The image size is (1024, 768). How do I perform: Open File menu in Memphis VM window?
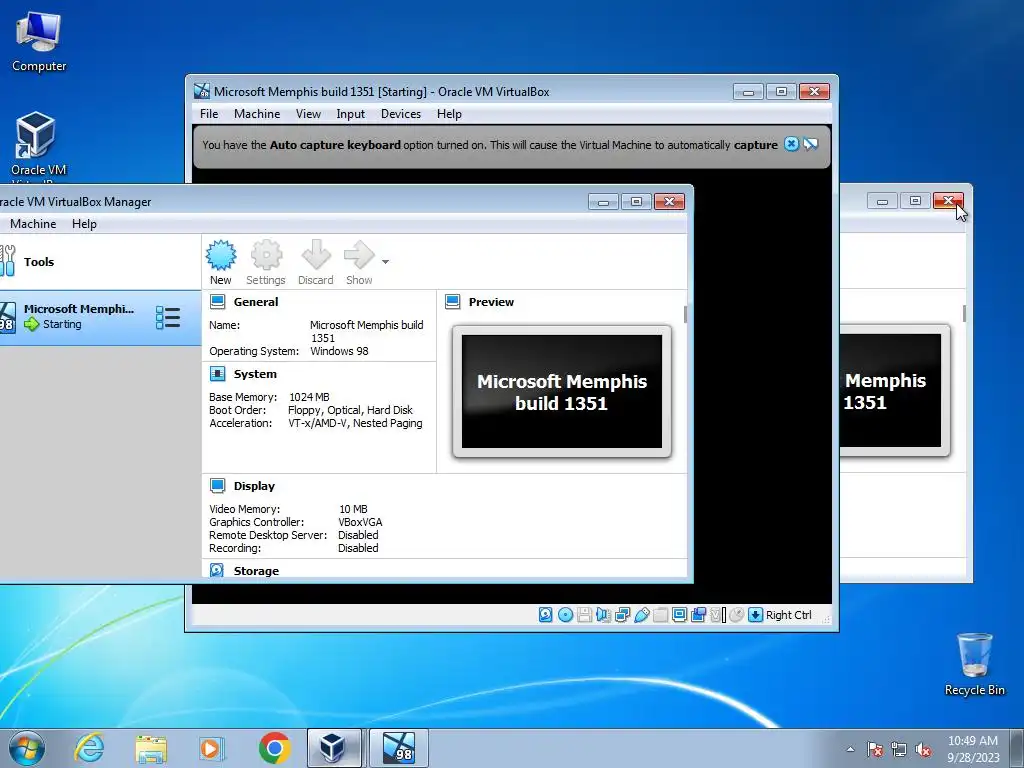209,114
